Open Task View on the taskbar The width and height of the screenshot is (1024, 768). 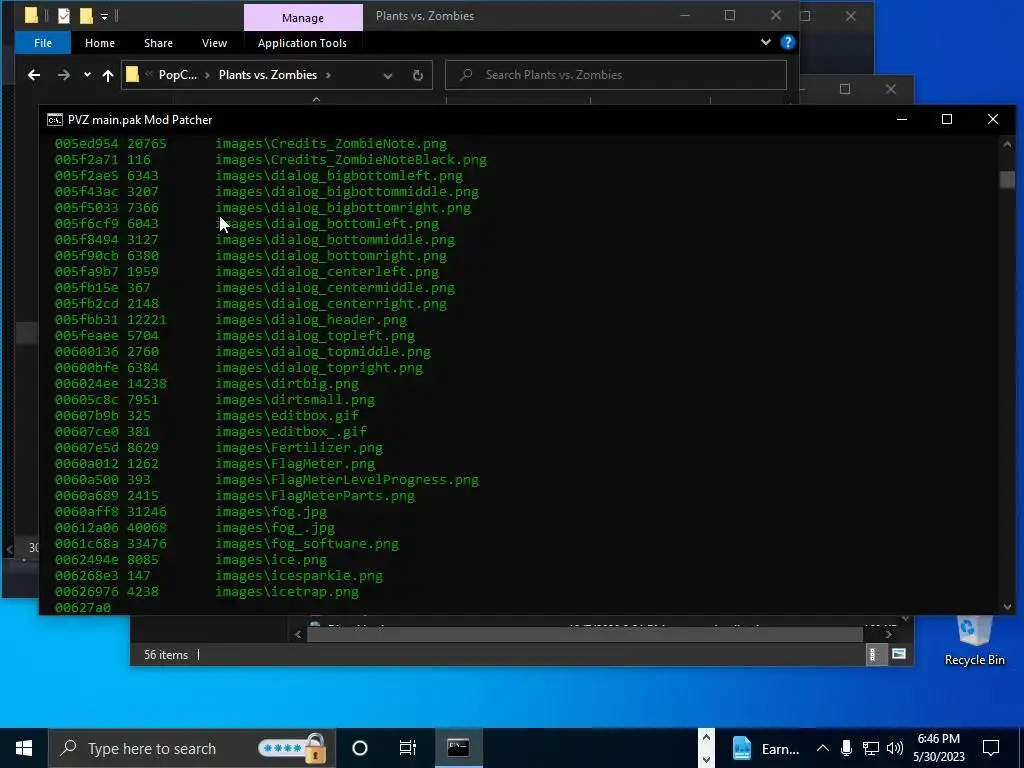coord(408,748)
